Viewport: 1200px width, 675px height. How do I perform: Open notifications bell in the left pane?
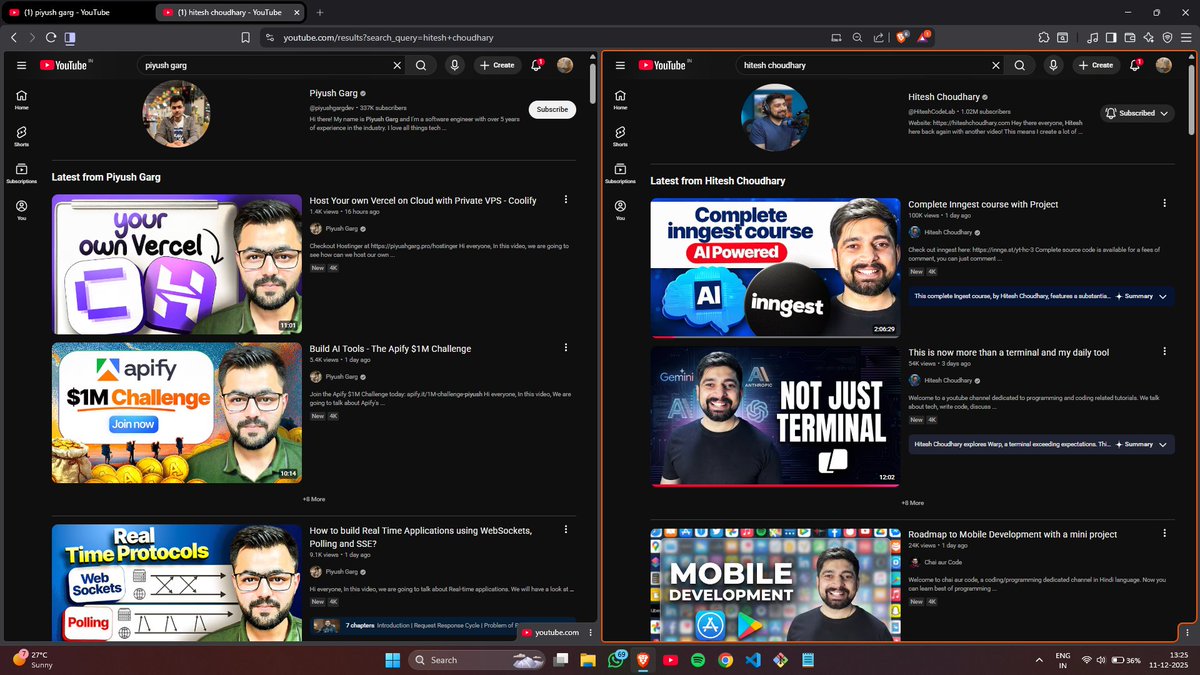(x=537, y=65)
